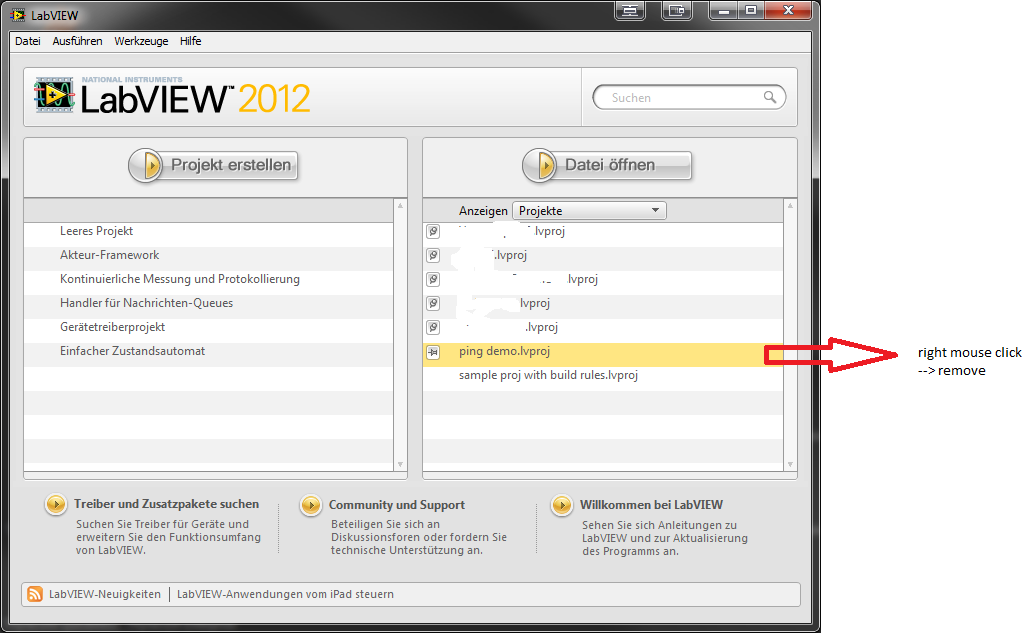Minimize the LabVIEW window
Viewport: 1034px width, 633px height.
[723, 11]
